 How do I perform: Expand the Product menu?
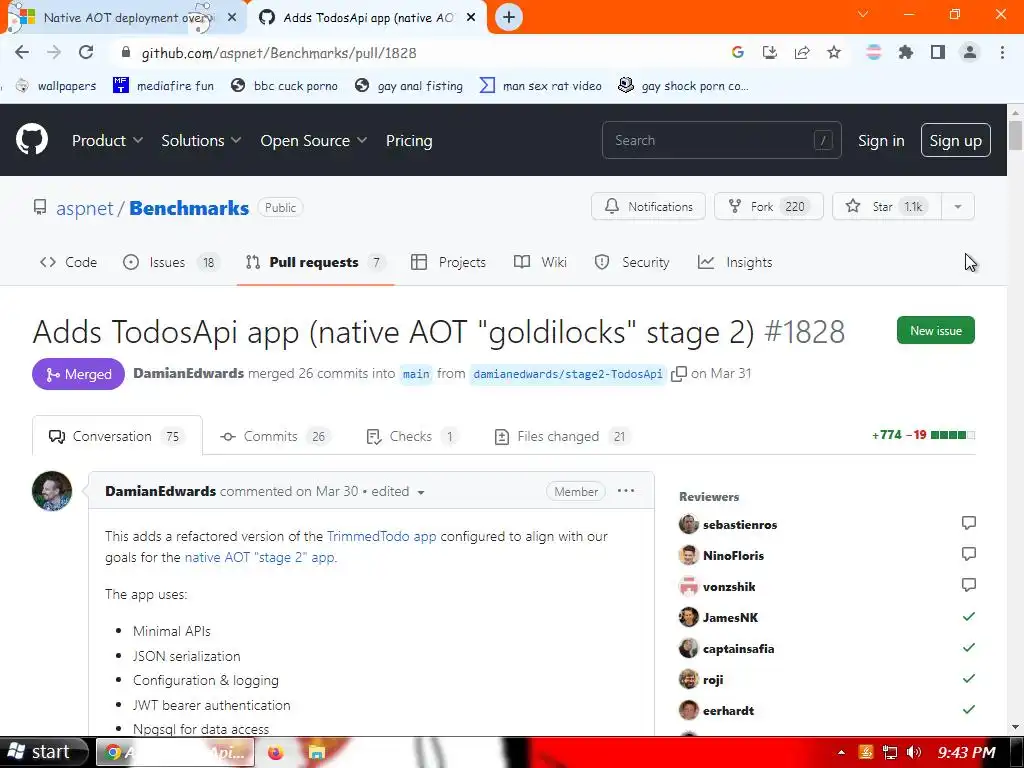107,140
